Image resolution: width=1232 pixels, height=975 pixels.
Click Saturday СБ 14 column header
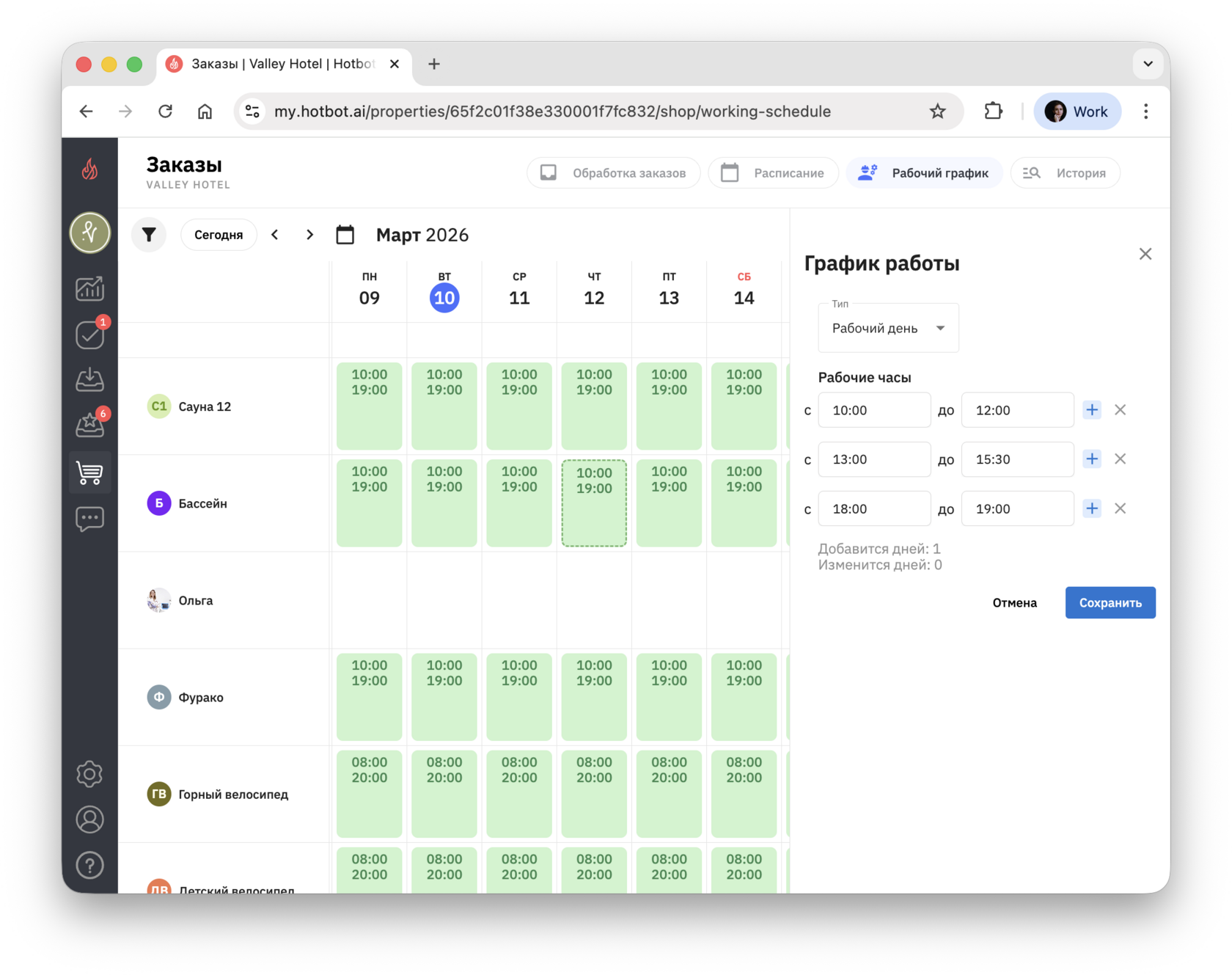pyautogui.click(x=744, y=291)
